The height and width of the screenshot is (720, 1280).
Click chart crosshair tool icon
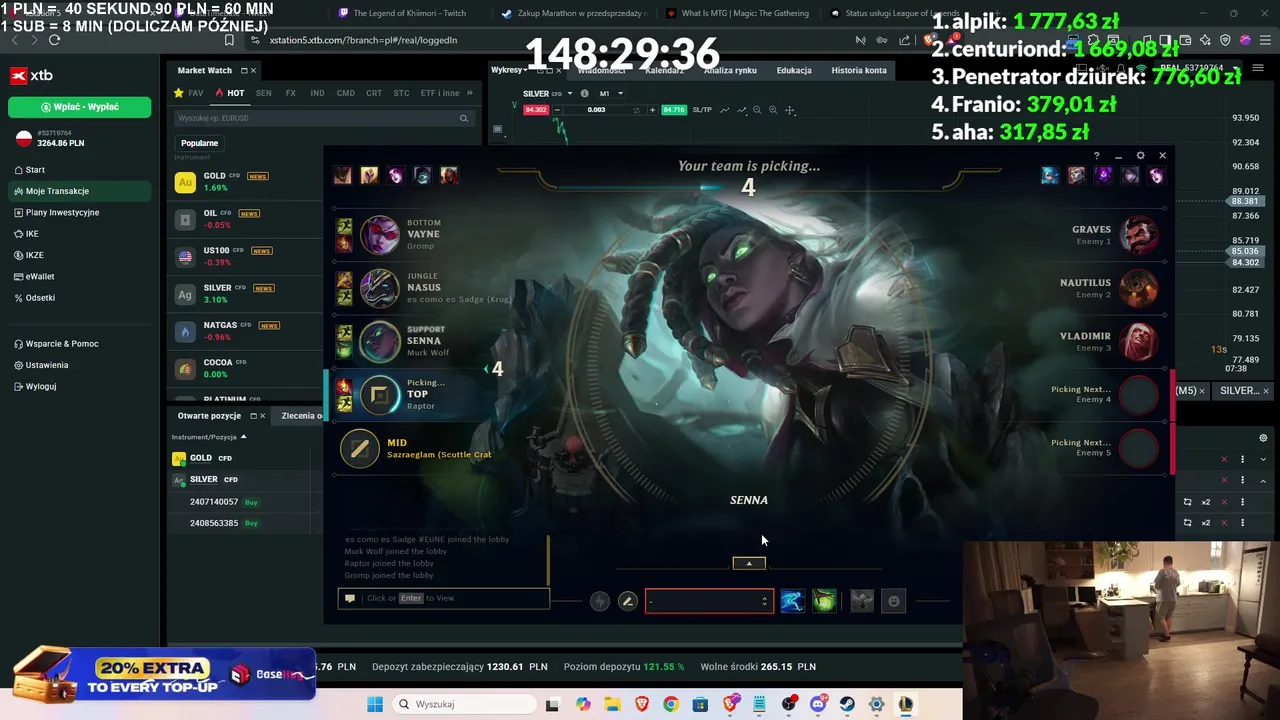790,110
